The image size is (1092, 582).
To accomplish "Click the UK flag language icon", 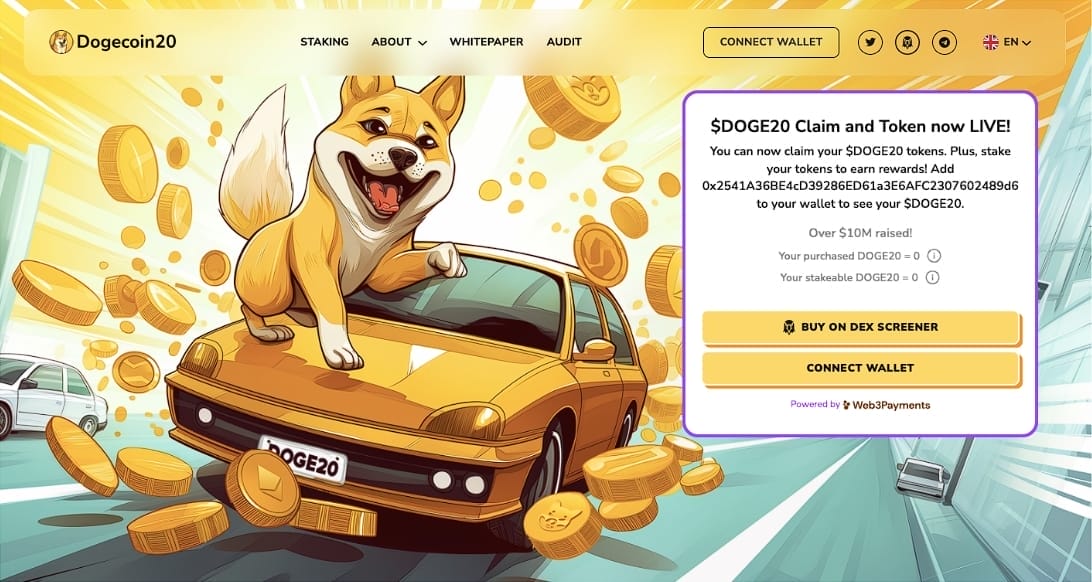I will pos(990,42).
